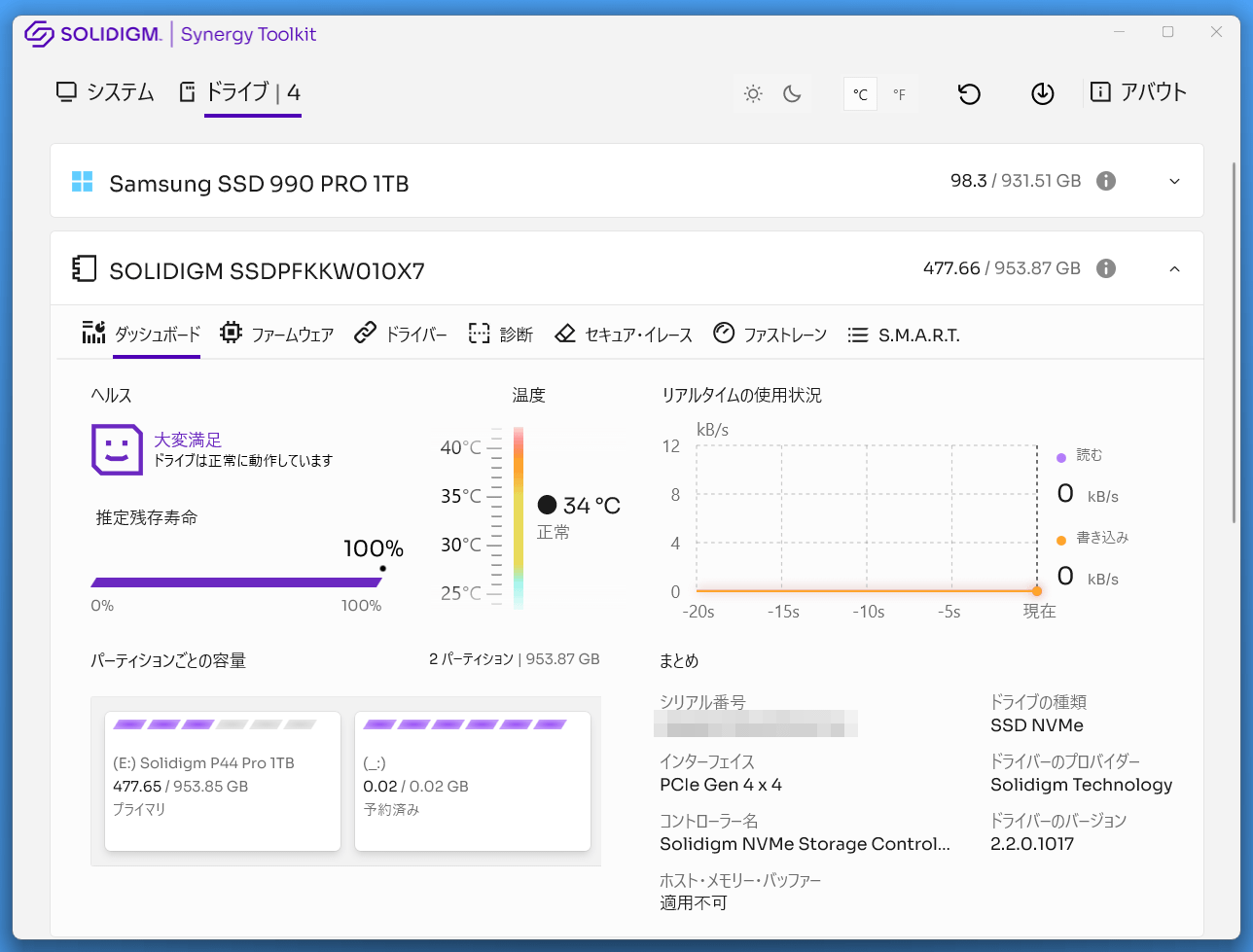Viewport: 1253px width, 952px height.
Task: Select Celsius temperature unit
Action: (861, 94)
